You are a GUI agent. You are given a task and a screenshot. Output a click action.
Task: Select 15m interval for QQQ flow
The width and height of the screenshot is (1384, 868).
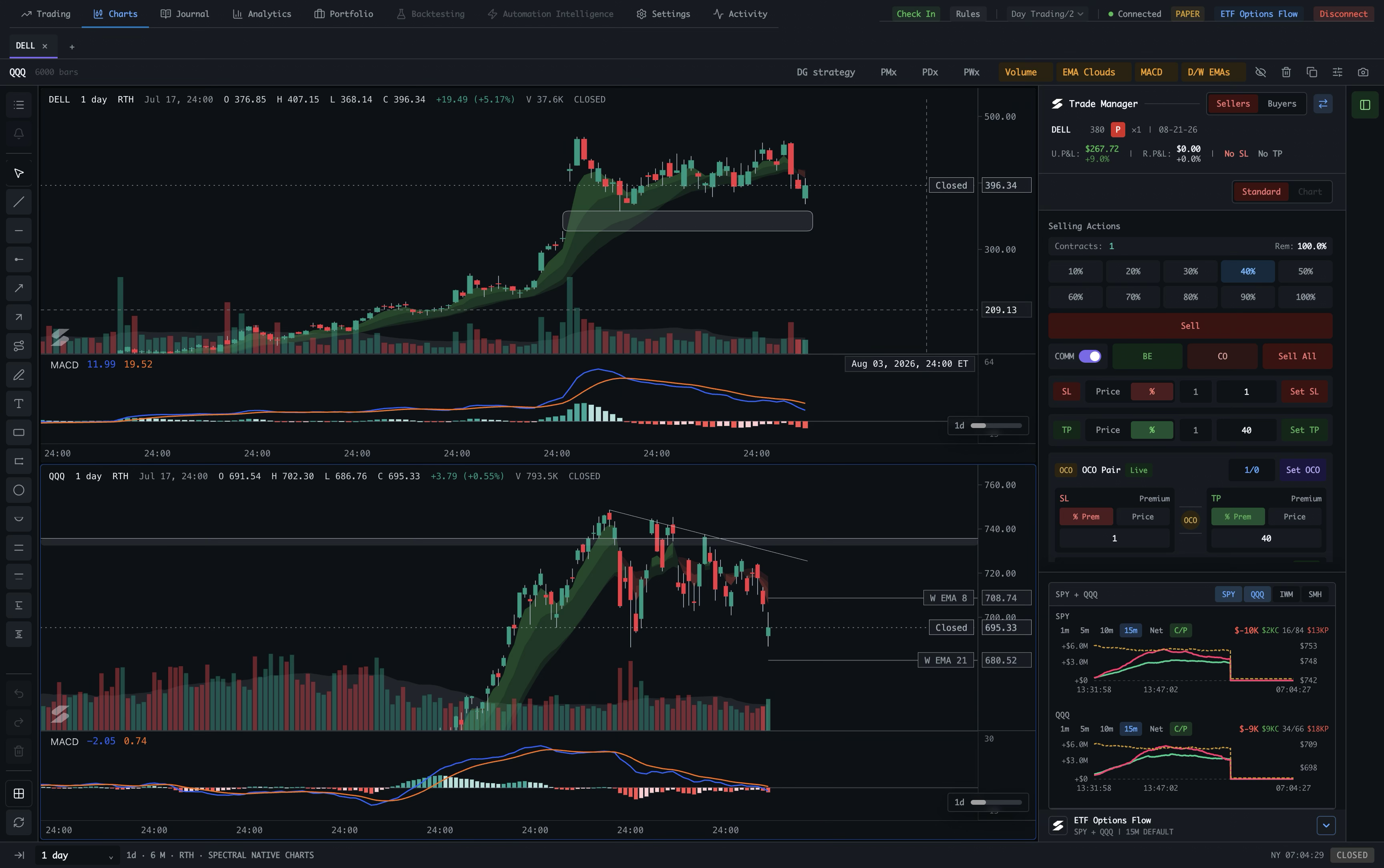pyautogui.click(x=1130, y=729)
